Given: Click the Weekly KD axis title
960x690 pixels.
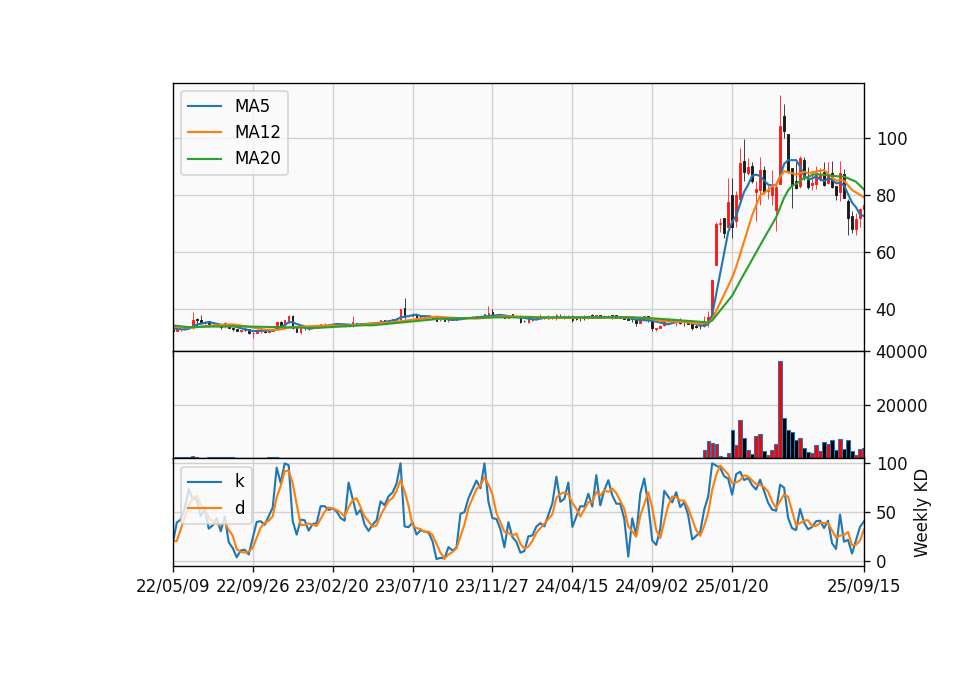Looking at the screenshot, I should click(921, 513).
